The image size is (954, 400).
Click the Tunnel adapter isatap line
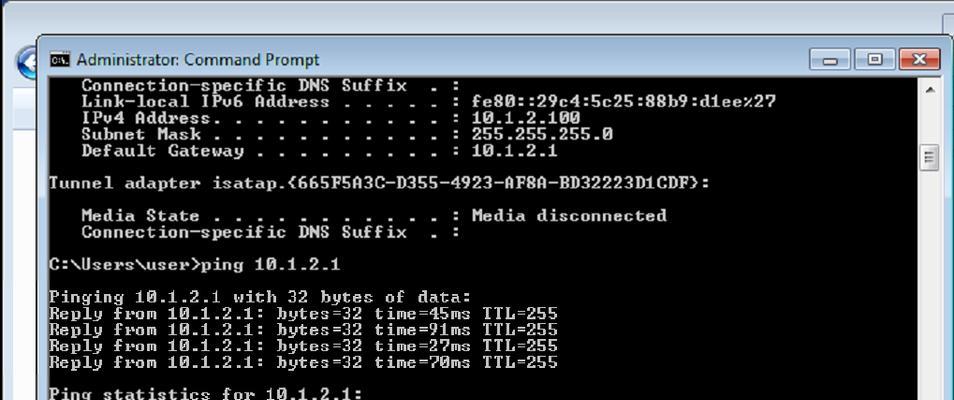click(x=379, y=183)
